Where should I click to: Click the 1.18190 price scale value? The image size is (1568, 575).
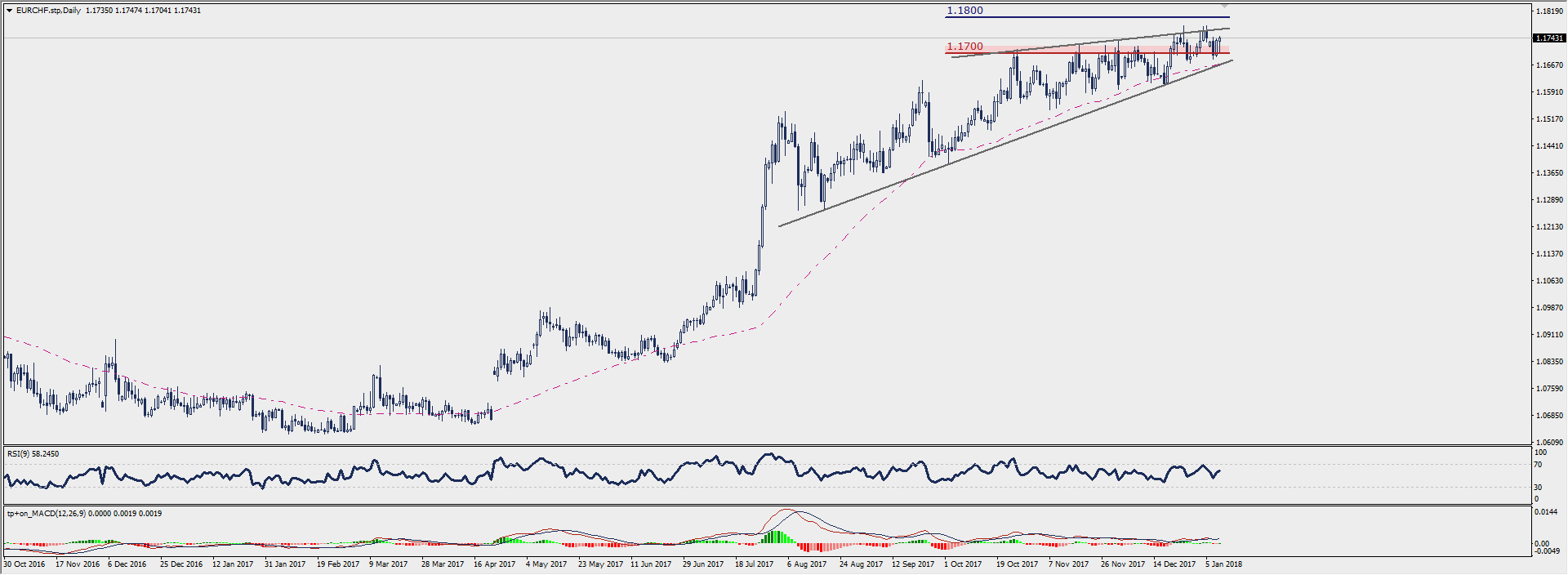1549,11
